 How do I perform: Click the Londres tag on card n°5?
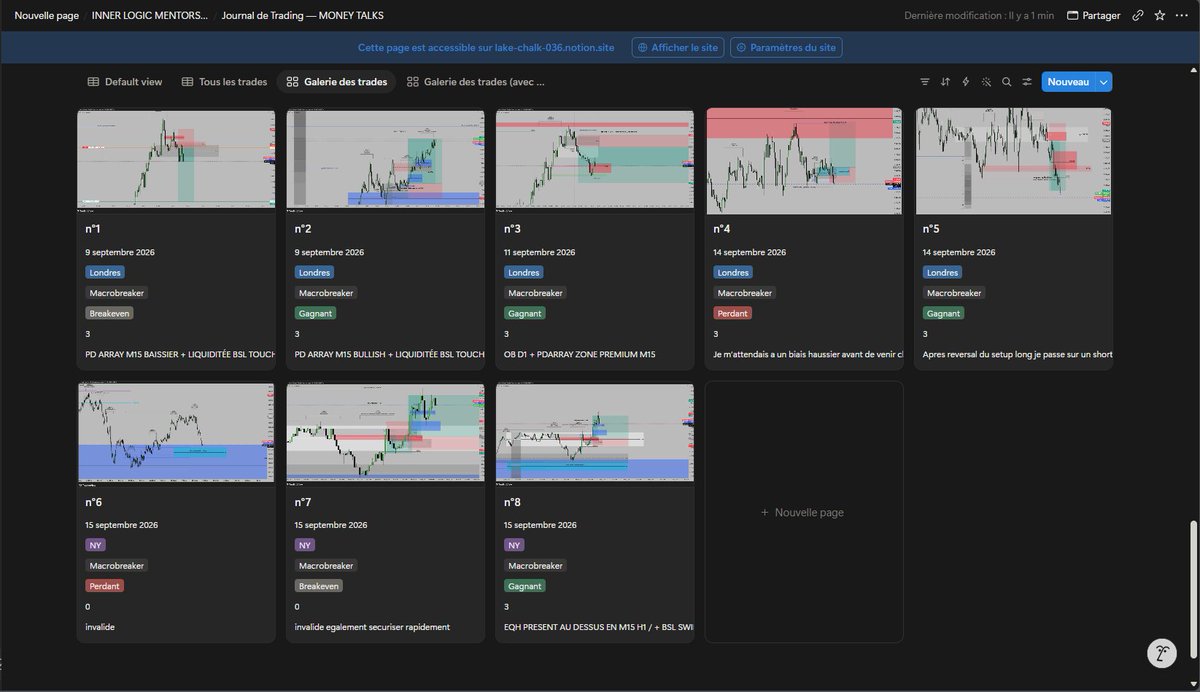tap(942, 272)
